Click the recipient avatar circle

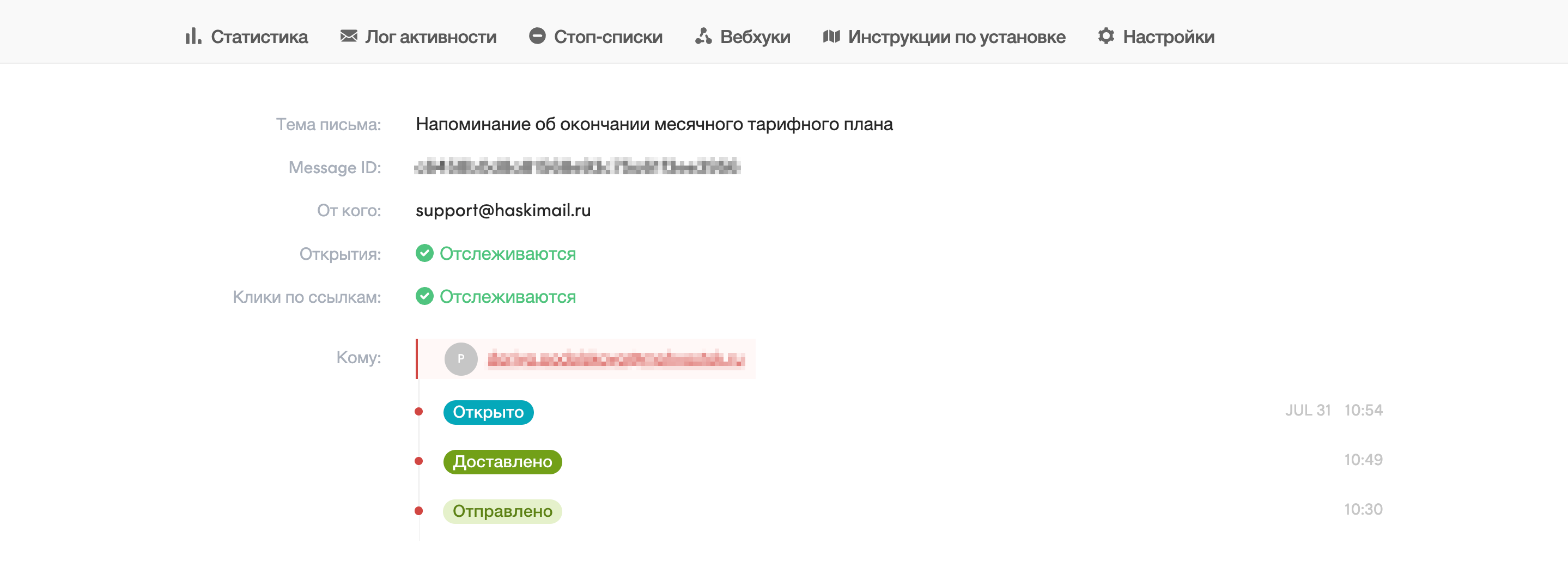(461, 359)
